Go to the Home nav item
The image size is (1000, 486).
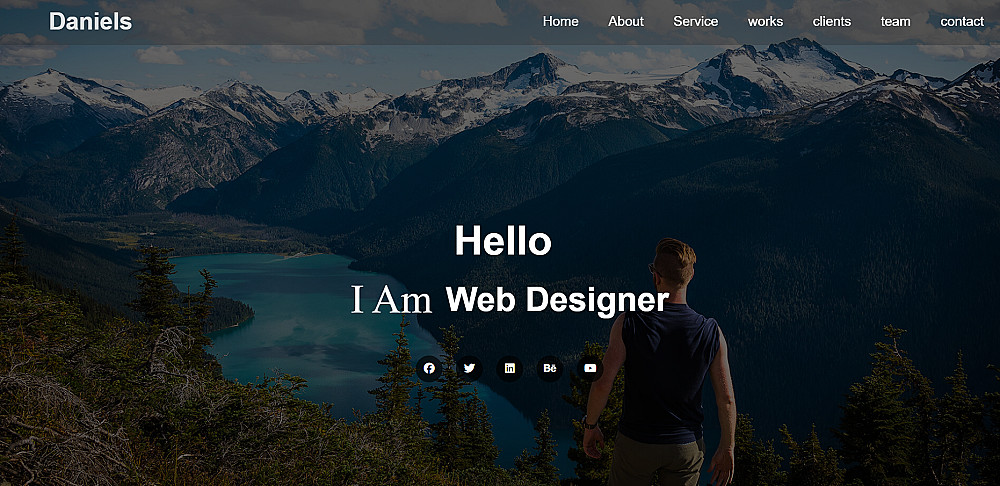pos(561,22)
